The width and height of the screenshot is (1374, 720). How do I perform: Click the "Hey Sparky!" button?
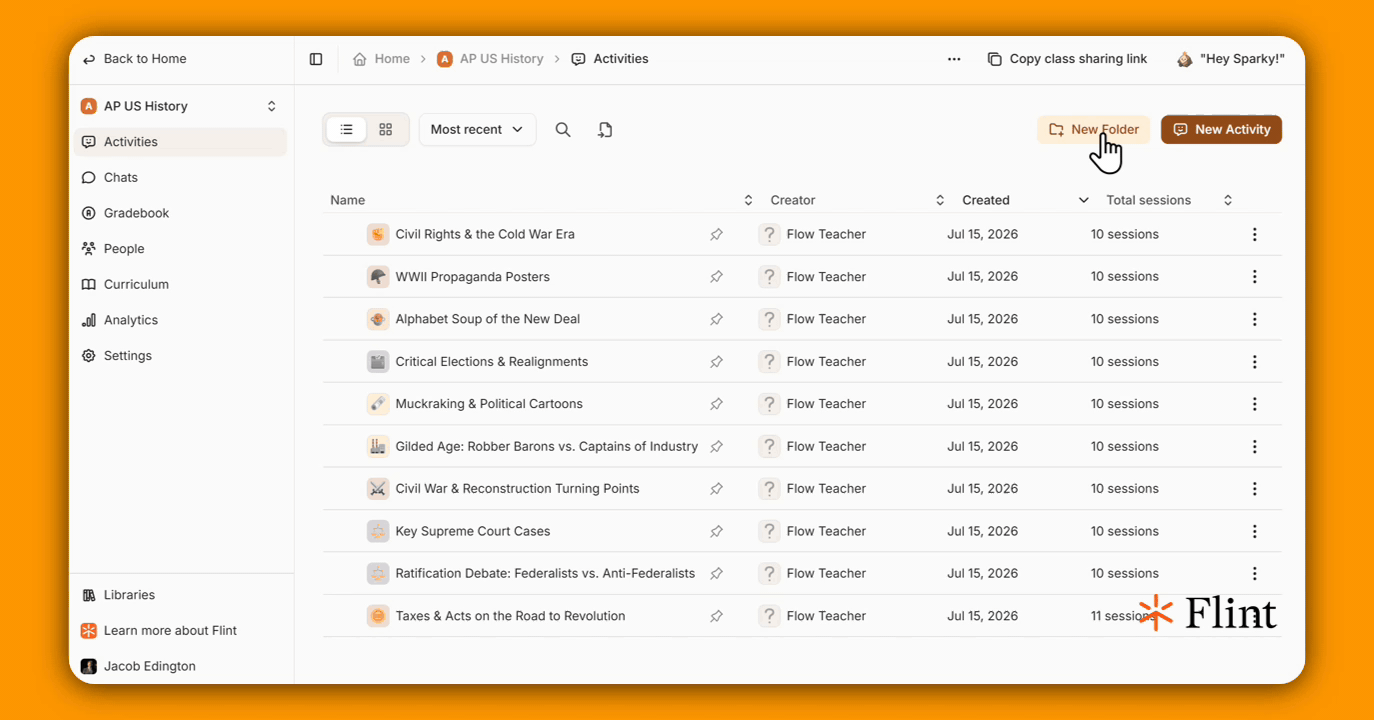[1230, 59]
